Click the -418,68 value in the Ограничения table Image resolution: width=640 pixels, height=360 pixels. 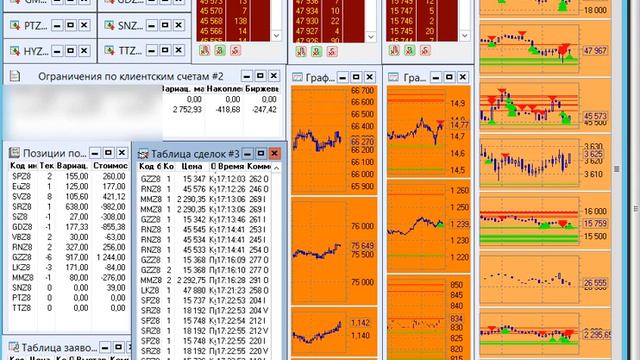228,109
